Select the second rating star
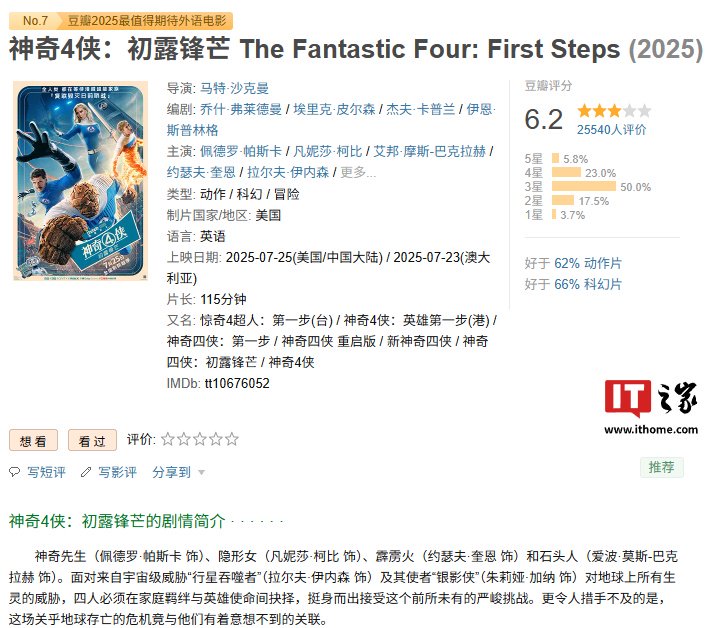Screen dimensions: 708x628 point(184,439)
